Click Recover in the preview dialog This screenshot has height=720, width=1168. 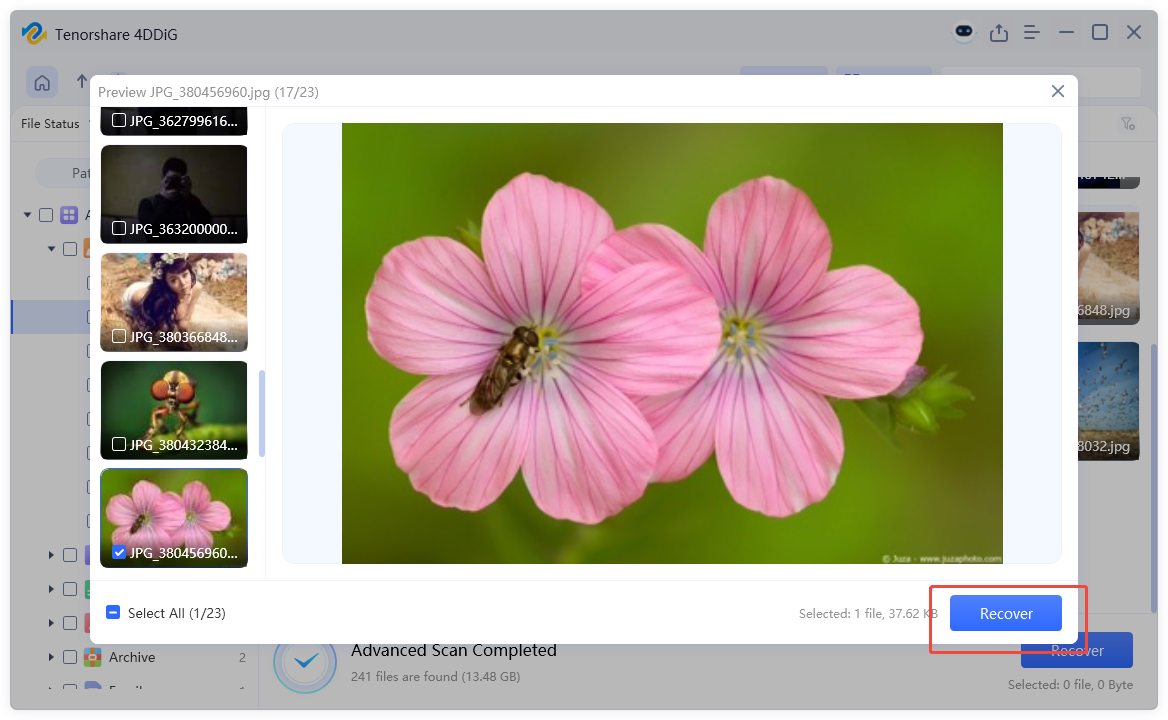point(1006,614)
